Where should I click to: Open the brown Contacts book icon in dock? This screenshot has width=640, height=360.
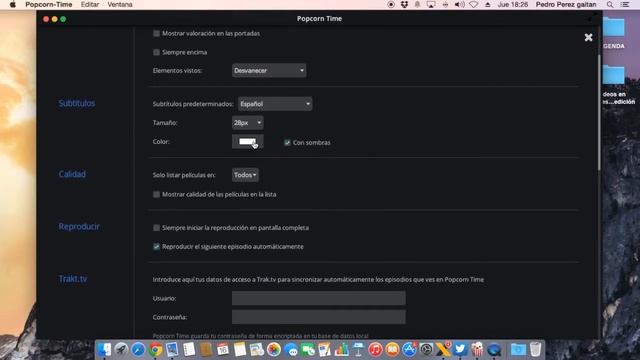pos(206,350)
